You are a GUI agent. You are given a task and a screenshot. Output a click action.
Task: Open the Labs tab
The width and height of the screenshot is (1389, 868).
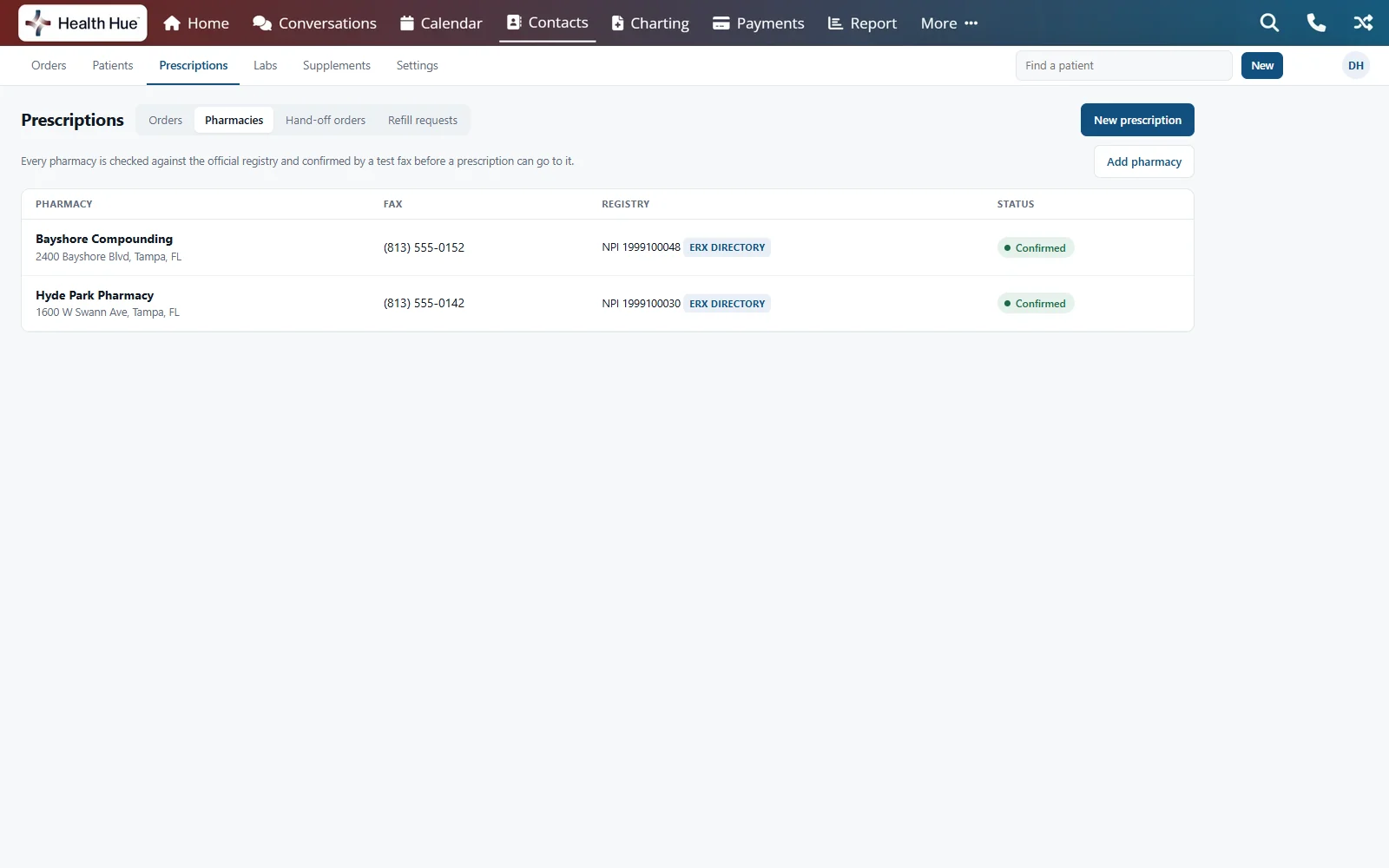(266, 66)
